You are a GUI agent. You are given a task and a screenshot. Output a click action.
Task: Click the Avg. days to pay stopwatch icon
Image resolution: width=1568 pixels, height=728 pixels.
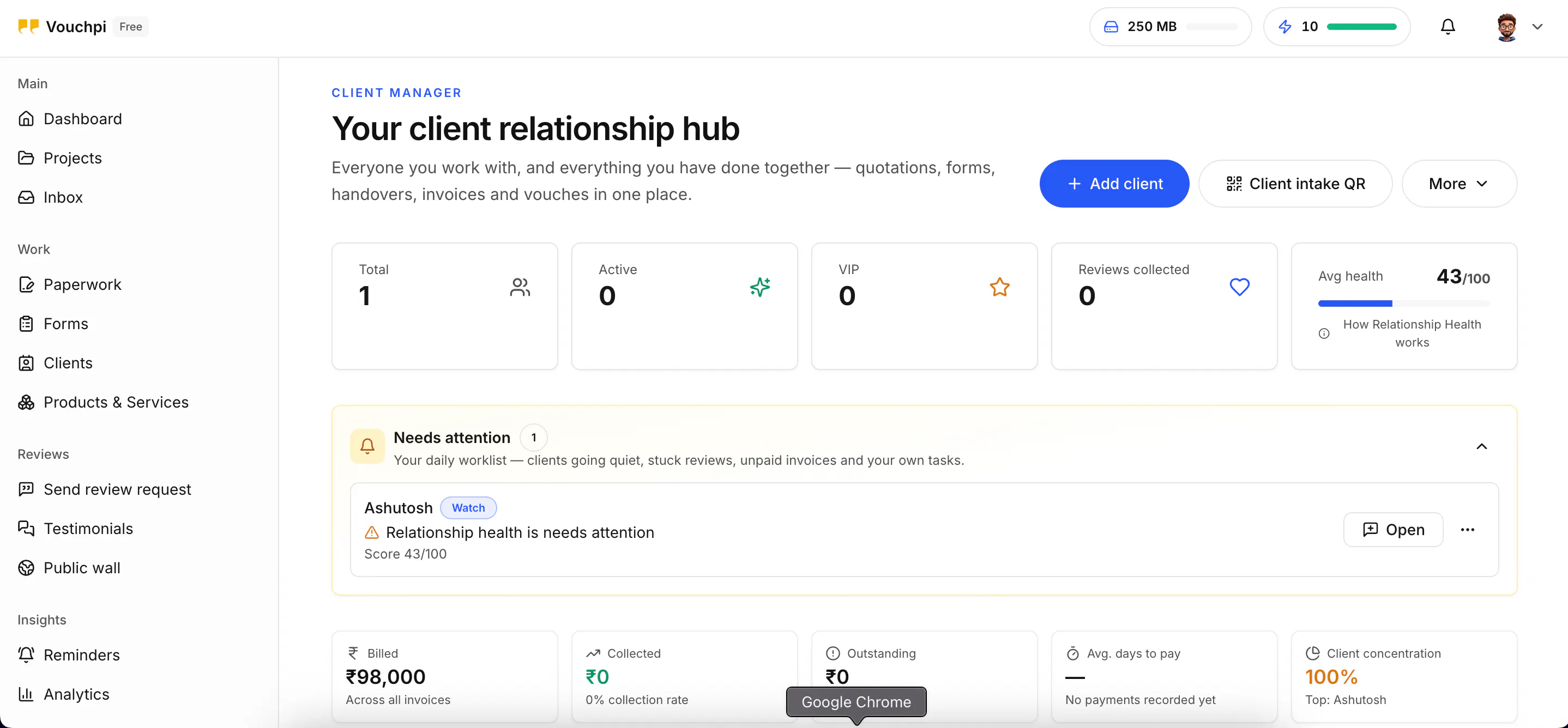[x=1072, y=654]
